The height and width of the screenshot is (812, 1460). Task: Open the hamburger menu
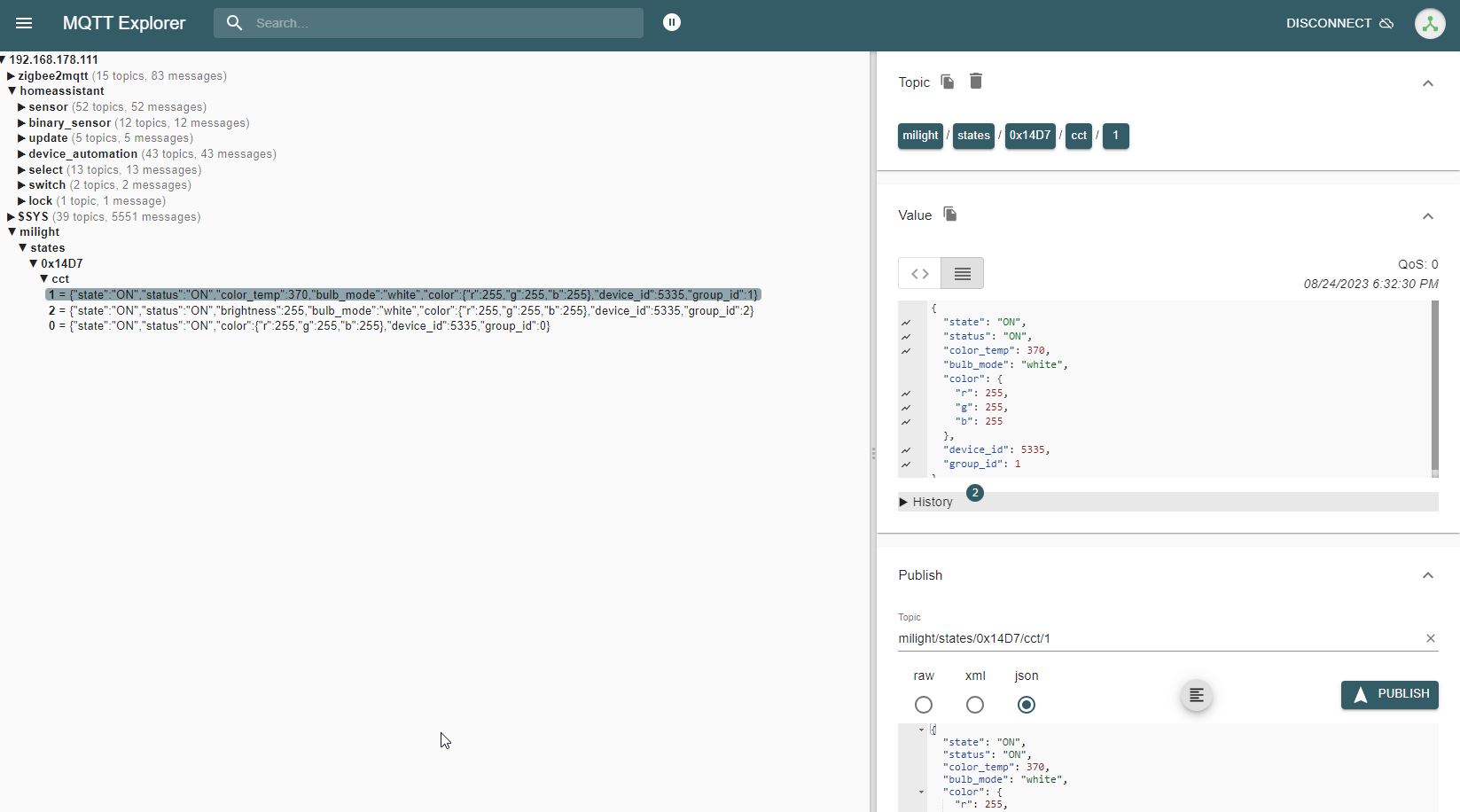click(24, 23)
